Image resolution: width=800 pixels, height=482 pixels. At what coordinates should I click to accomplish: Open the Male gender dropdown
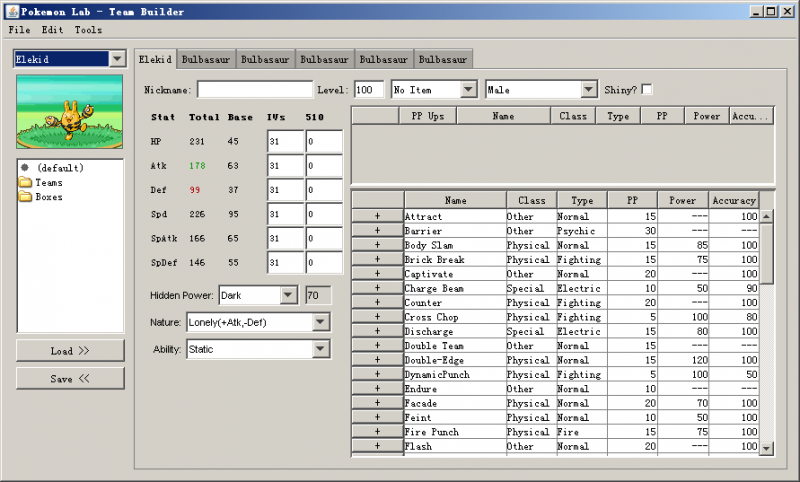588,89
